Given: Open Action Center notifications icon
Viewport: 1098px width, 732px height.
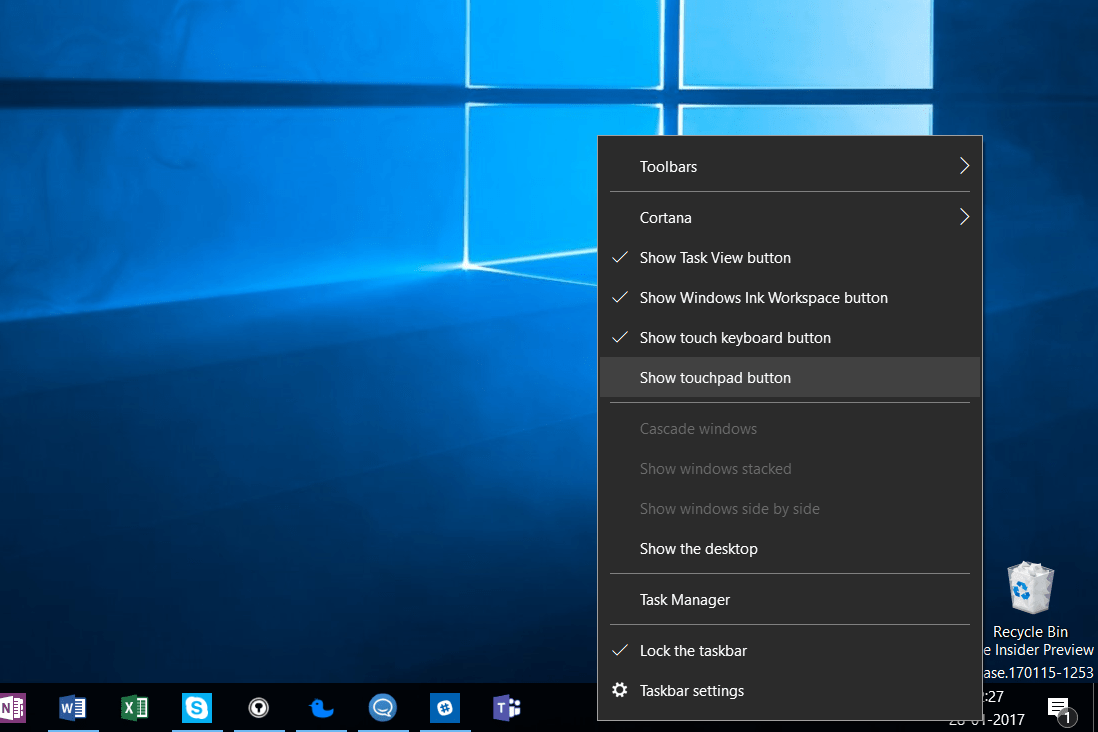Looking at the screenshot, I should click(1059, 709).
